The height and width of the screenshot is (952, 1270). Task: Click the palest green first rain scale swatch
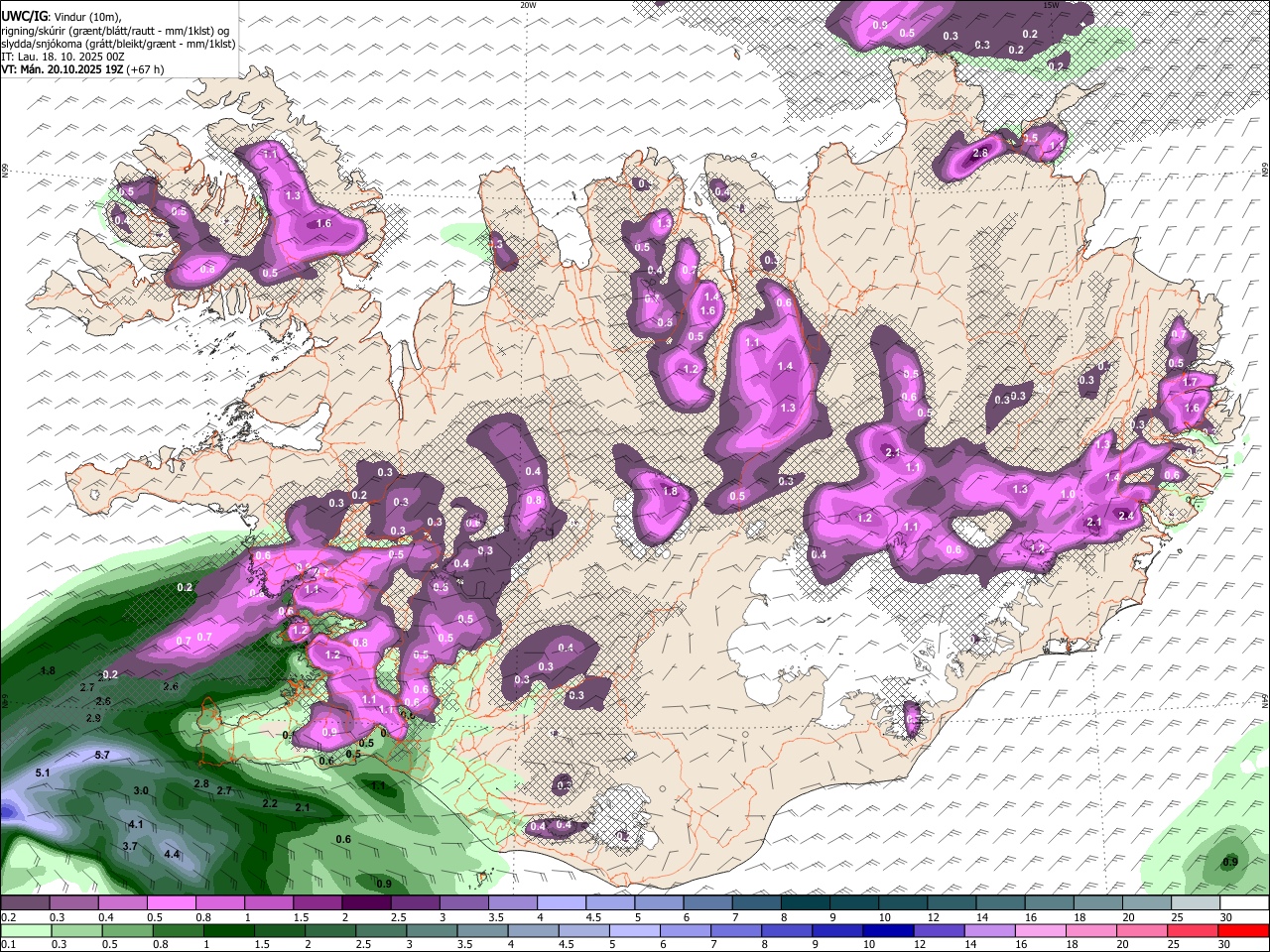(x=25, y=930)
